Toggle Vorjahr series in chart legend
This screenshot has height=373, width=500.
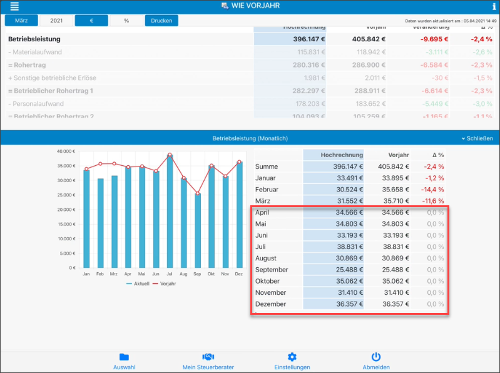pos(164,284)
